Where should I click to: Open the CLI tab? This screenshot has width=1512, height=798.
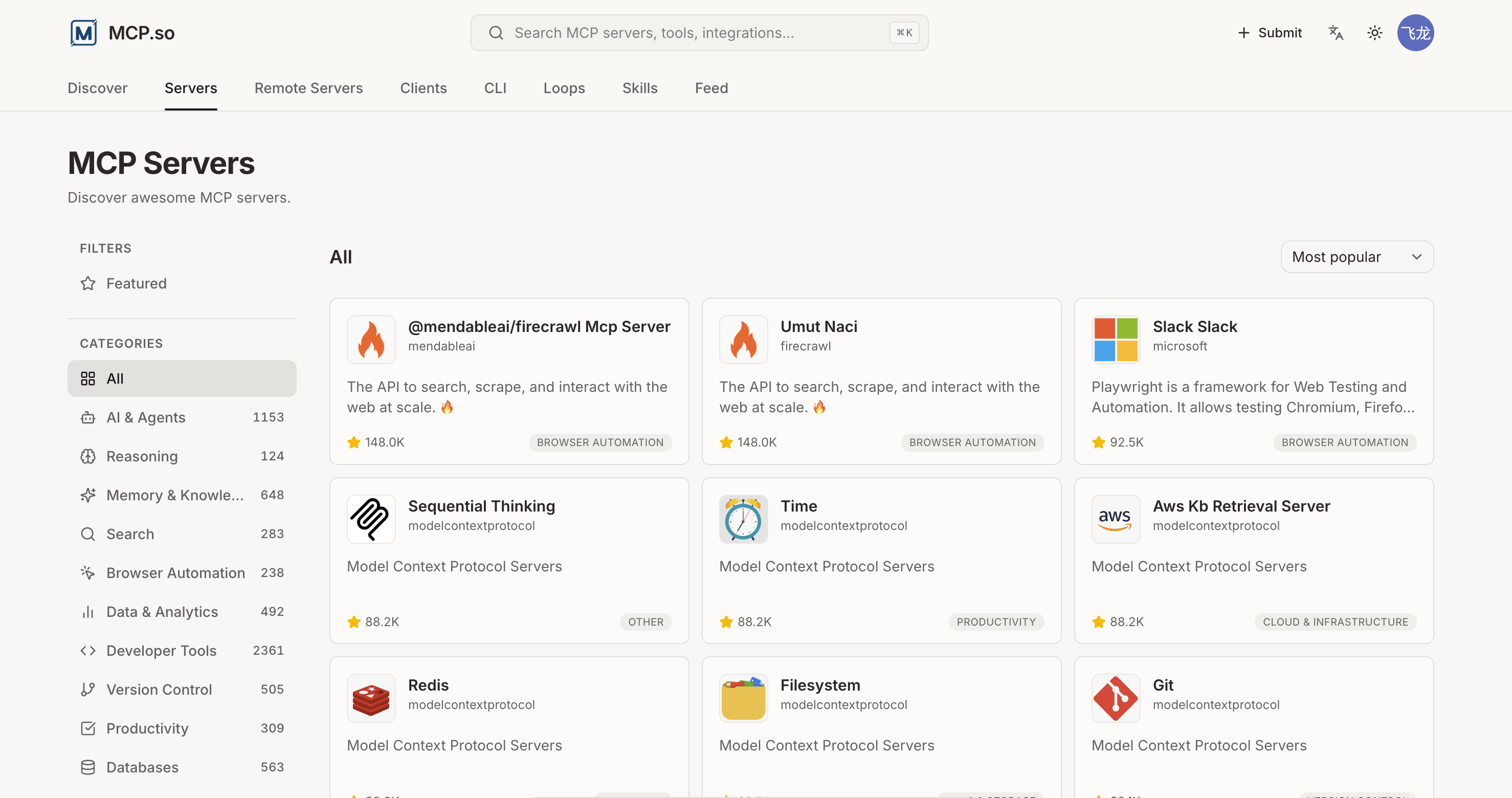click(496, 88)
